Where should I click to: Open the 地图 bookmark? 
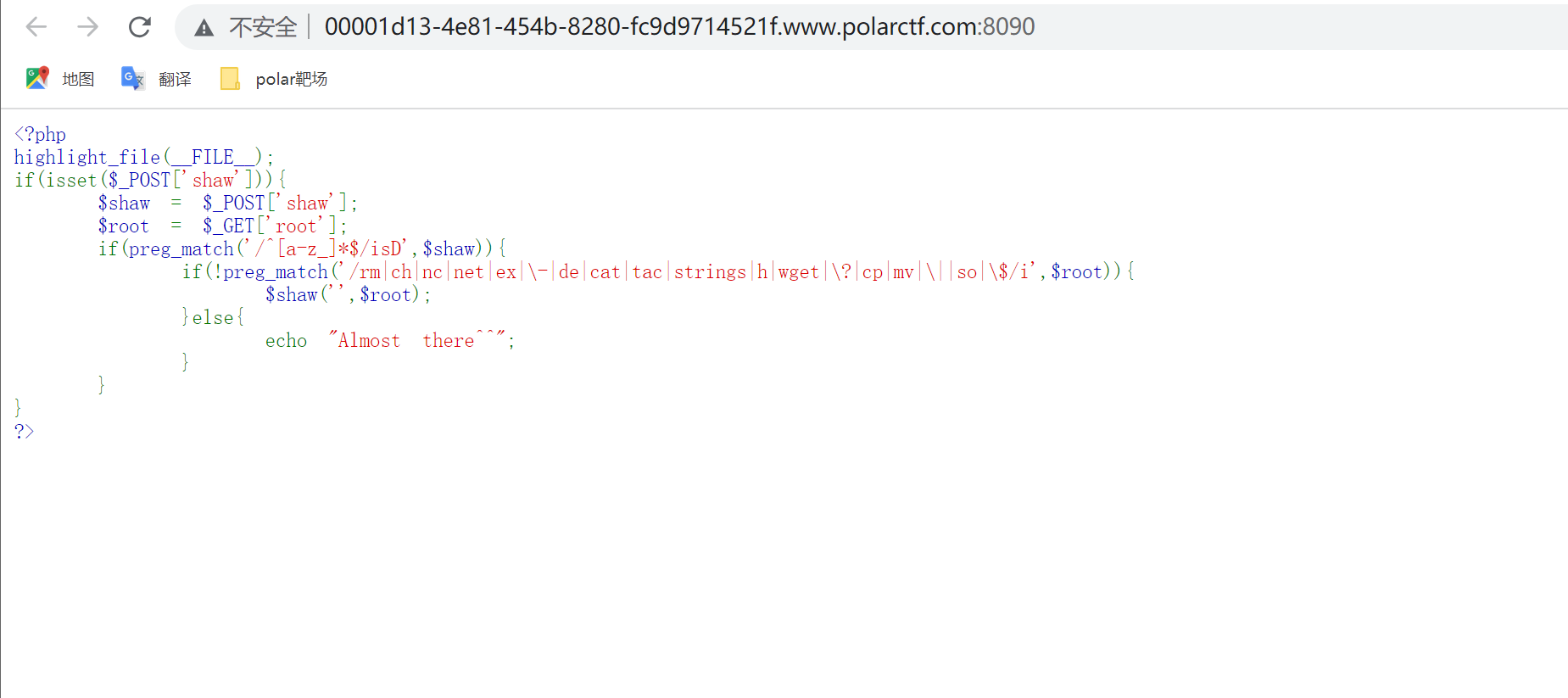coord(78,78)
